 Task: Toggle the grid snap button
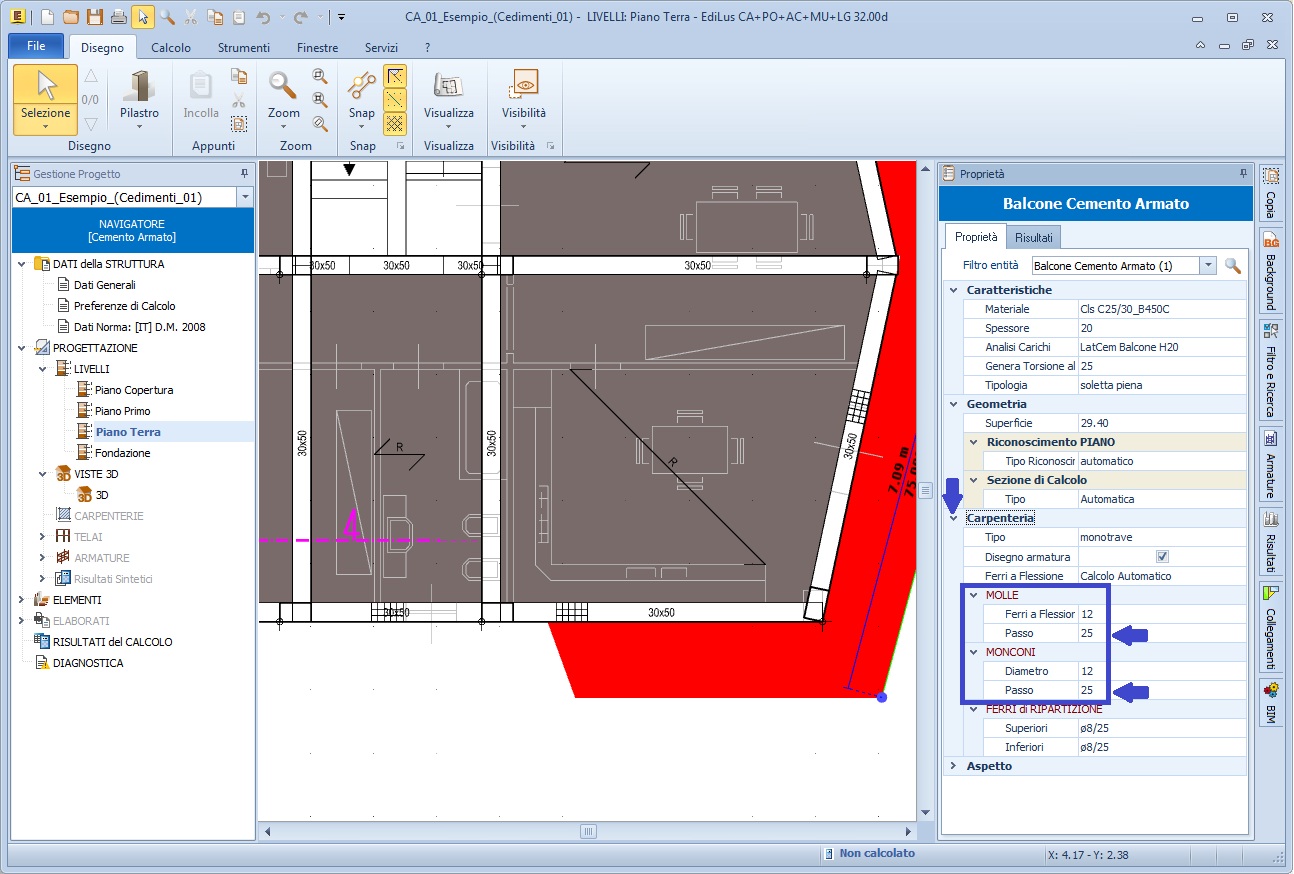tap(395, 123)
